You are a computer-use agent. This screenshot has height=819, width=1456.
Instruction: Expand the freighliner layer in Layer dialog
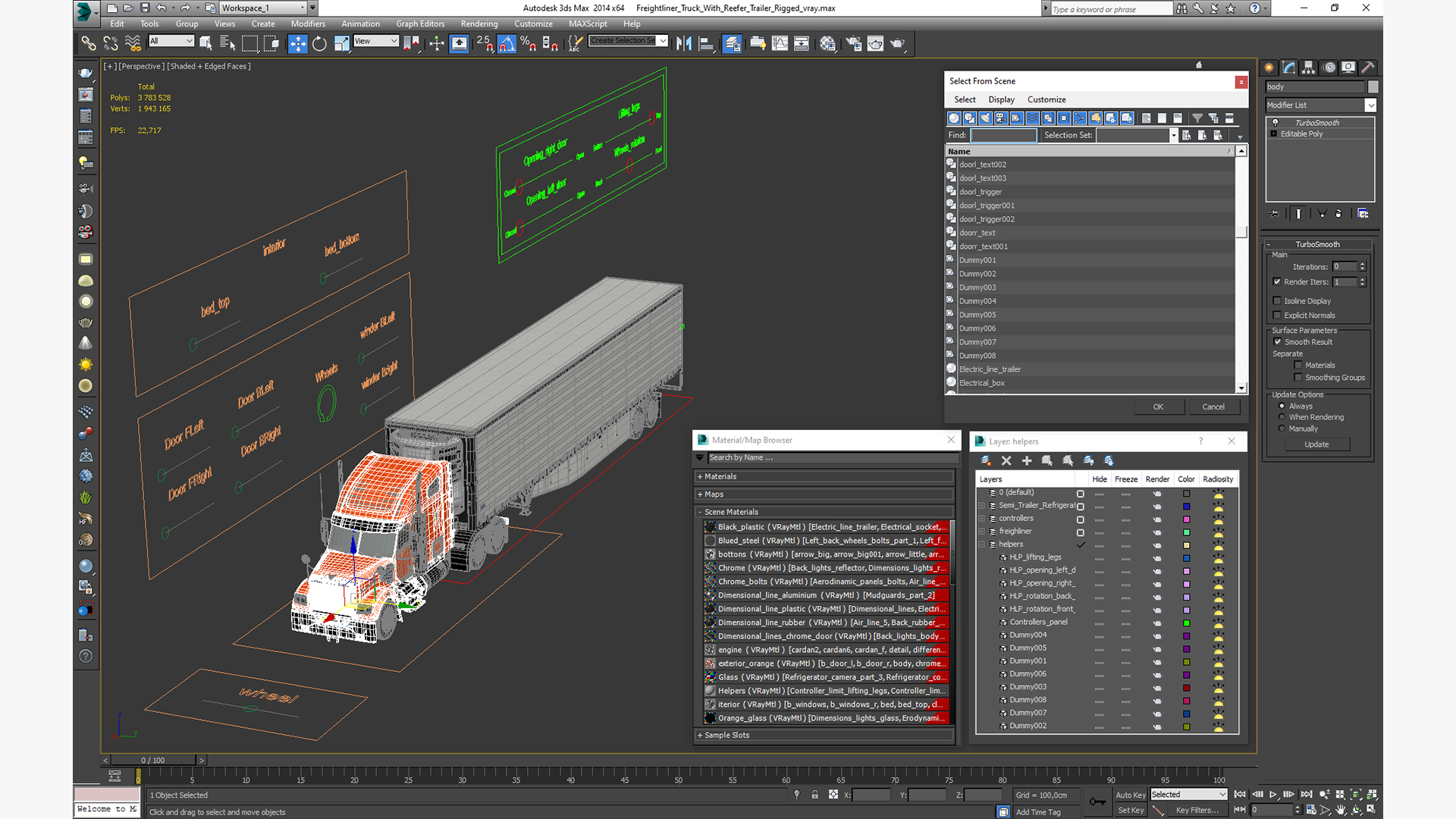(982, 532)
